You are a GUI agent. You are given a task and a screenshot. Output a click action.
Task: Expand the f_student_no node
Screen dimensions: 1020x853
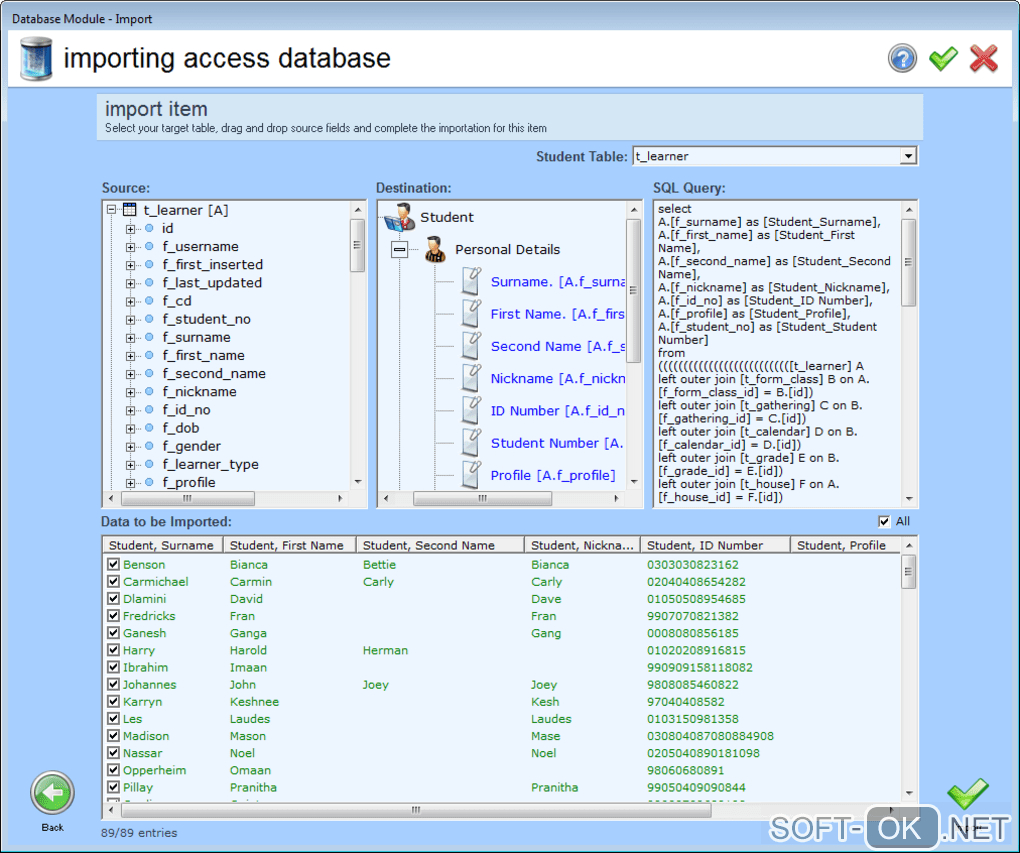130,319
